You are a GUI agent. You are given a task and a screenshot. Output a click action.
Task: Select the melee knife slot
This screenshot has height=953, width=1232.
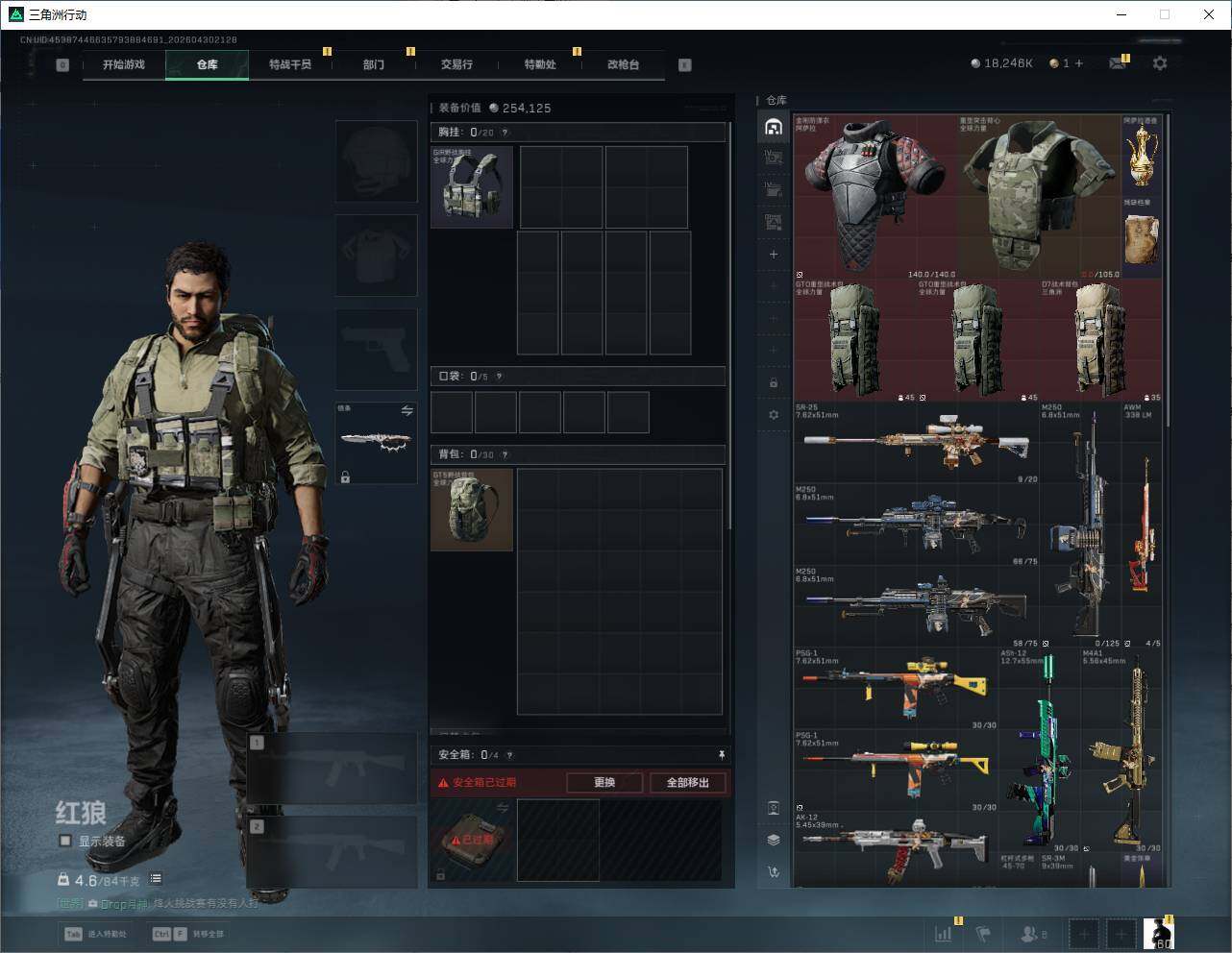[376, 442]
